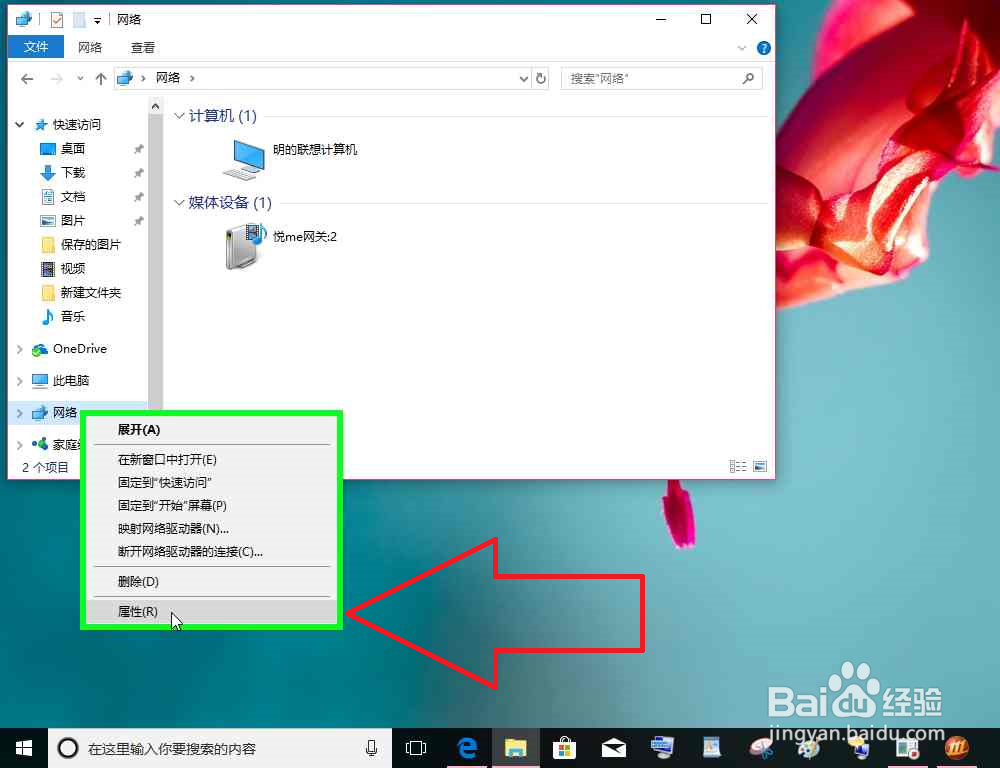The height and width of the screenshot is (768, 1000).
Task: Refresh the network view with the refresh icon
Action: coord(541,78)
